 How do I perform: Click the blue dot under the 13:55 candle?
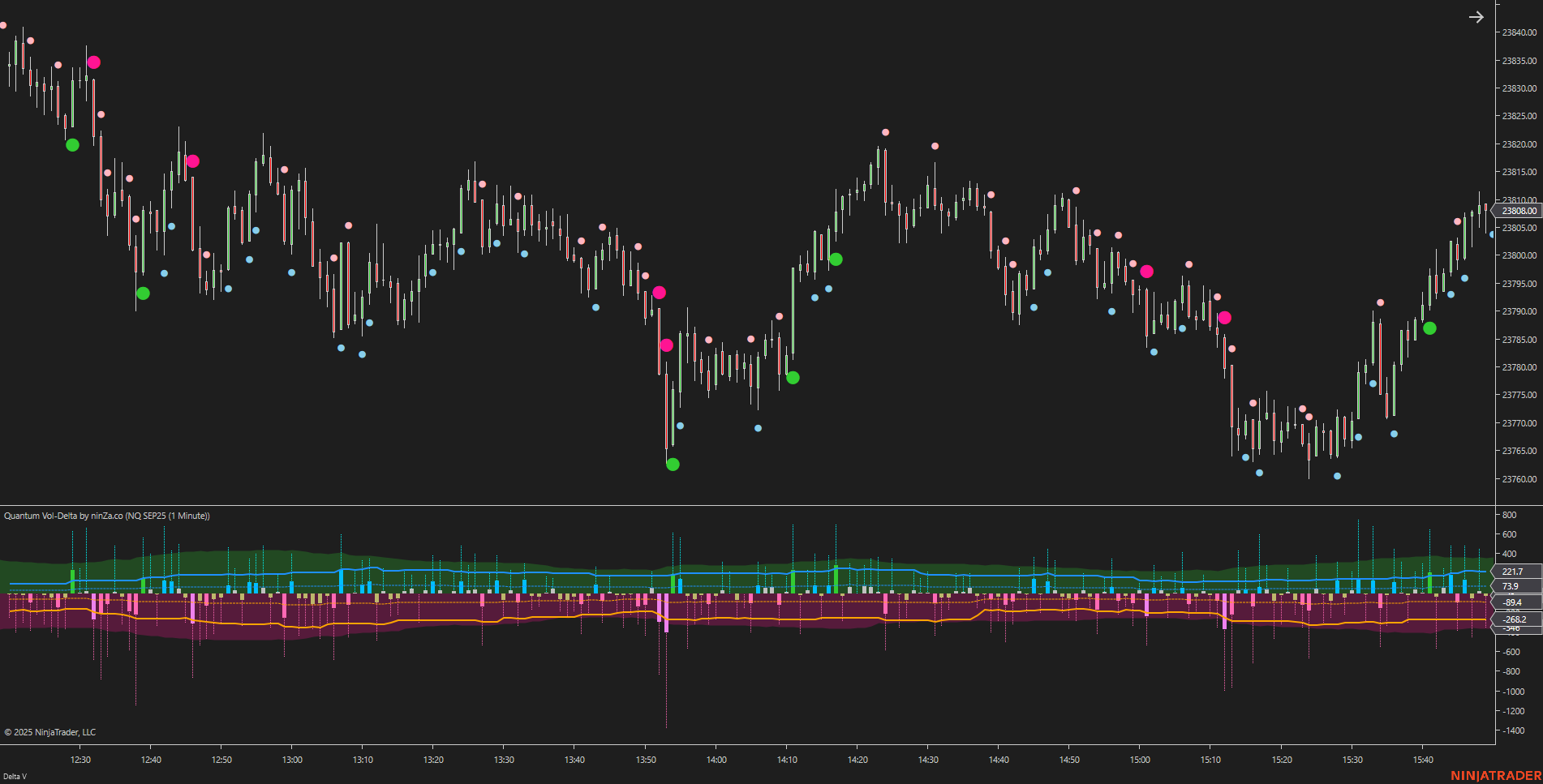pos(678,426)
